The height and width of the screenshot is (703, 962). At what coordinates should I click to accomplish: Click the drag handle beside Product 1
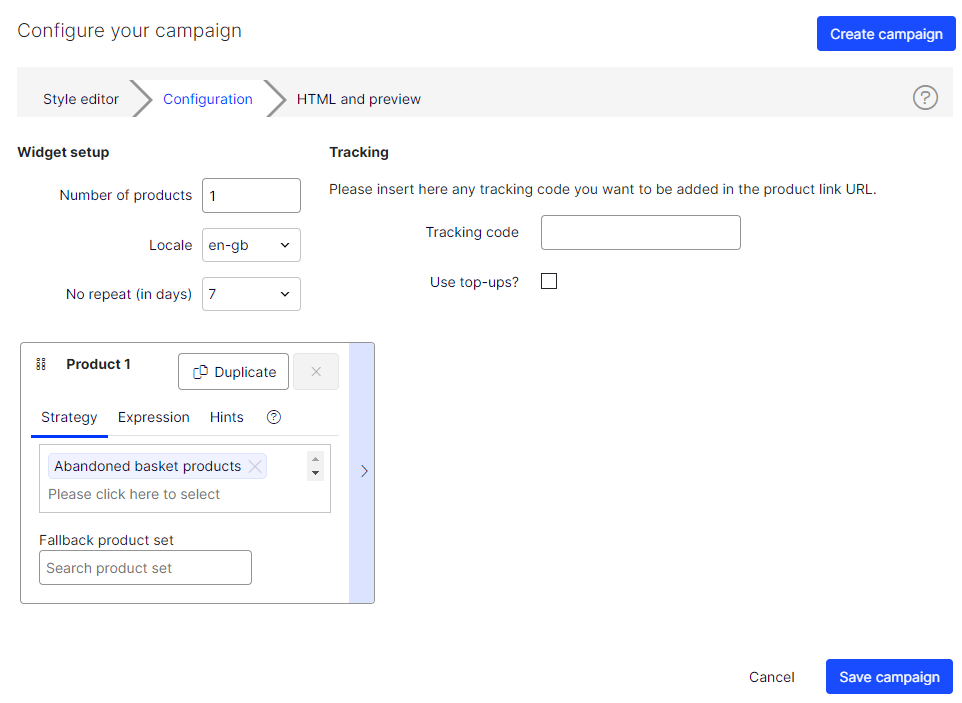(41, 364)
